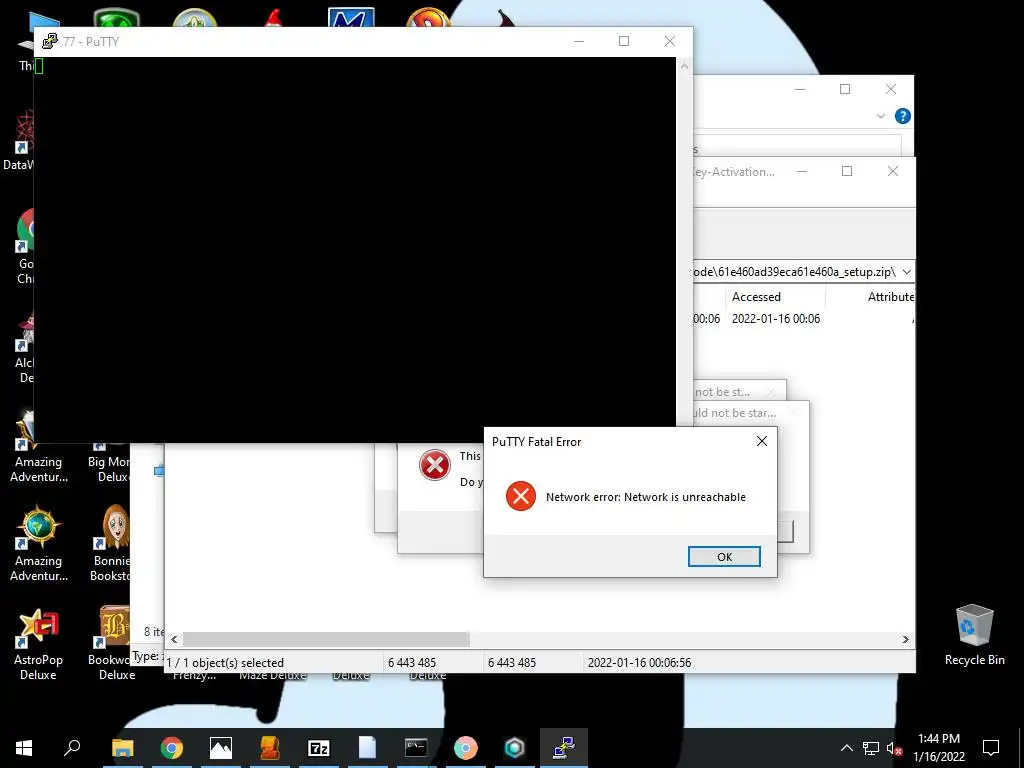Select the 2022-01-16 00:06 Accessed cell

click(x=776, y=319)
